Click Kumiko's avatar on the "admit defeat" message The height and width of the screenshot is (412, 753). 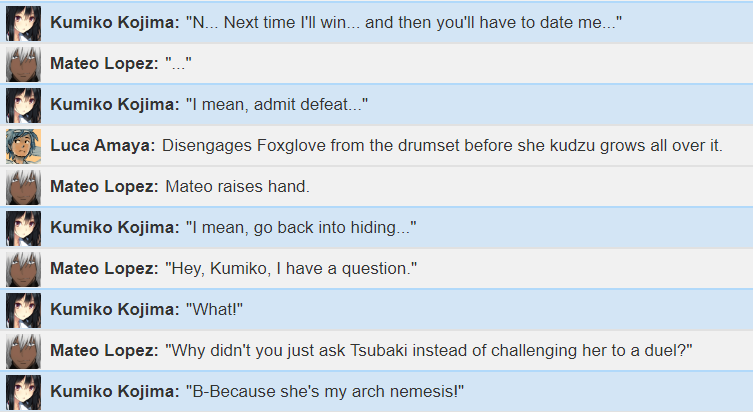coord(24,105)
